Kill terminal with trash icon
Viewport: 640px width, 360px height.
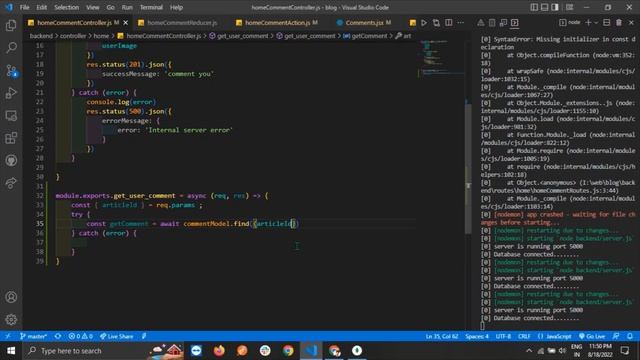pyautogui.click(x=619, y=23)
